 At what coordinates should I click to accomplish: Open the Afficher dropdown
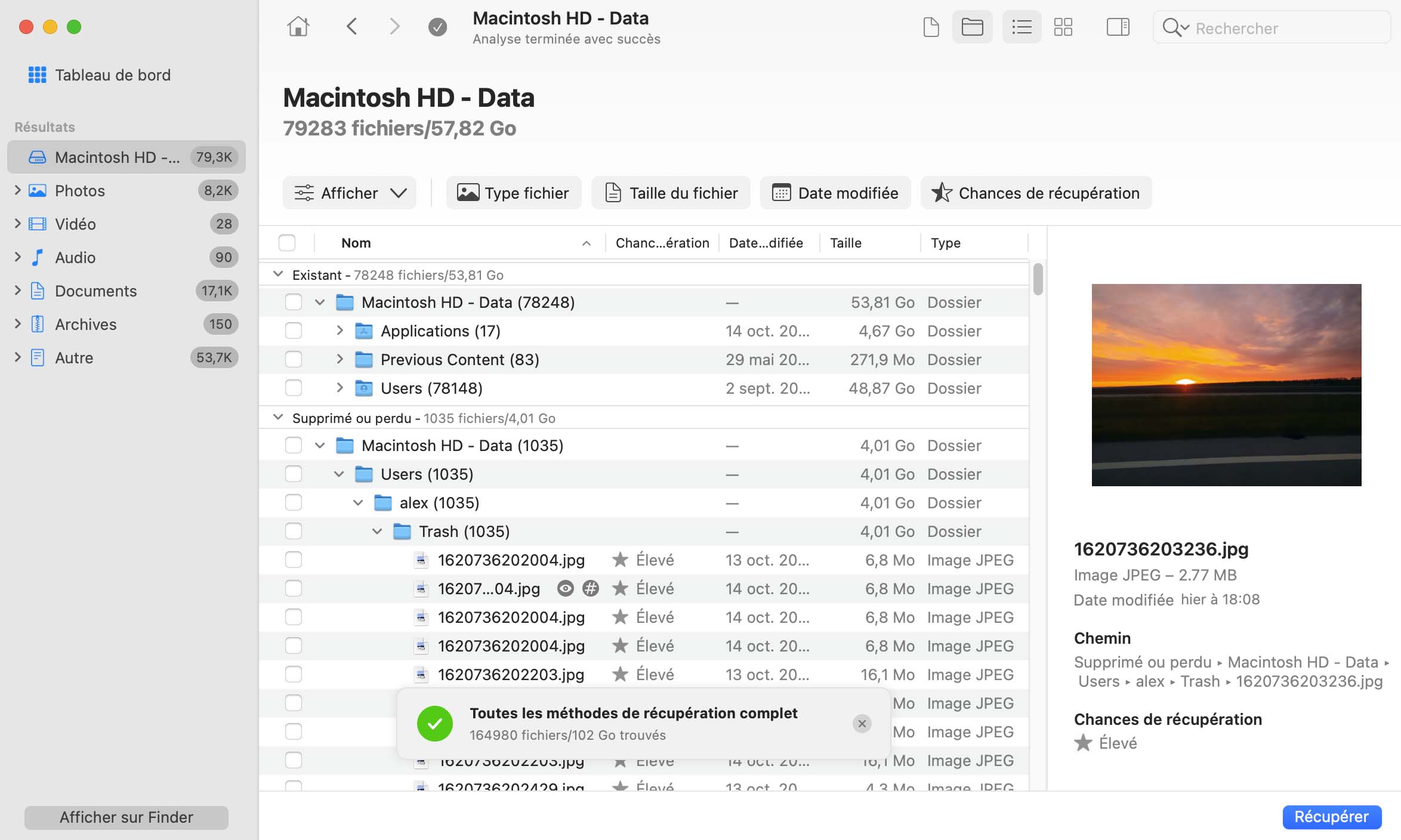(350, 193)
